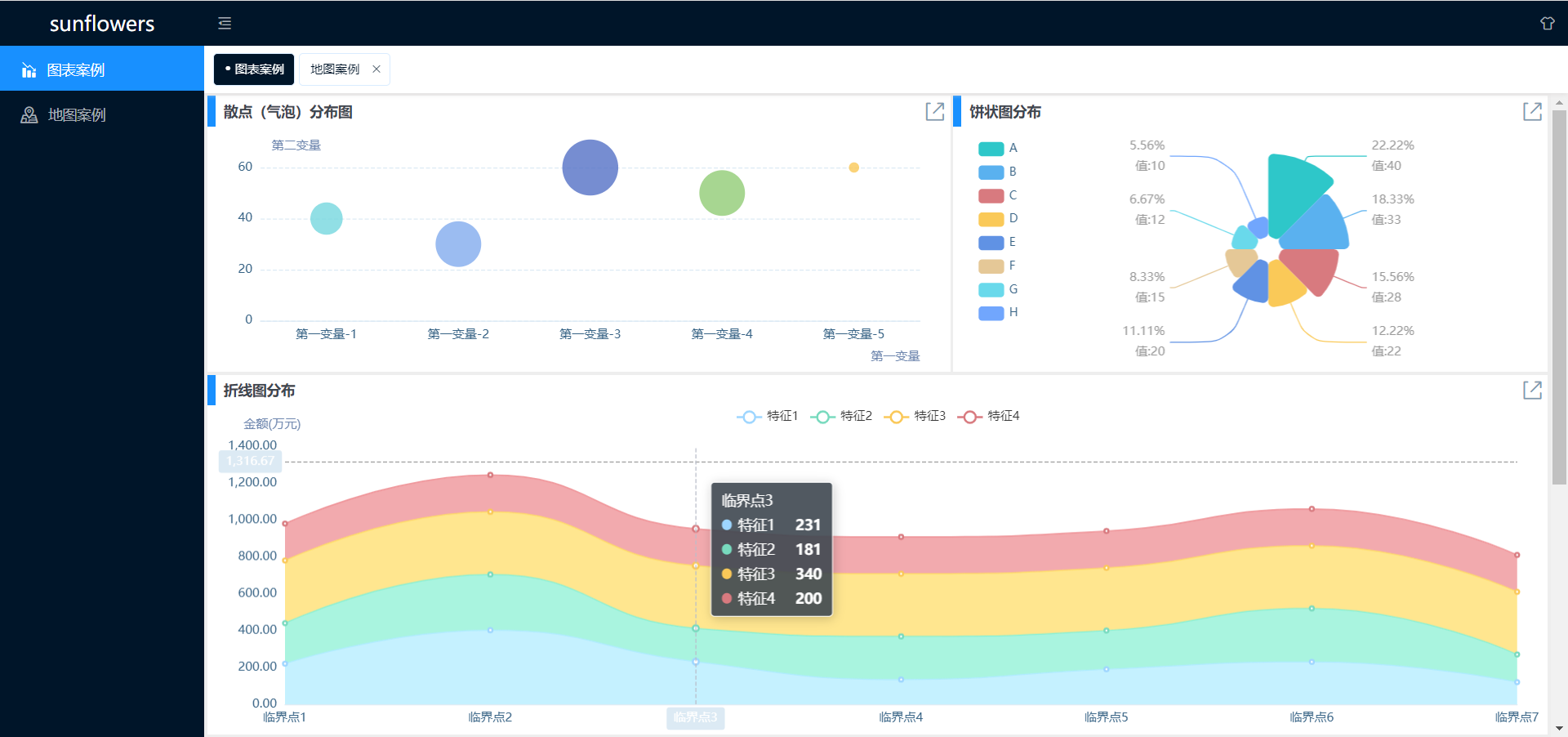Screen dimensions: 1568x737
Task: Expand the 饼状图分布 panel to fullscreen
Action: click(x=1532, y=112)
